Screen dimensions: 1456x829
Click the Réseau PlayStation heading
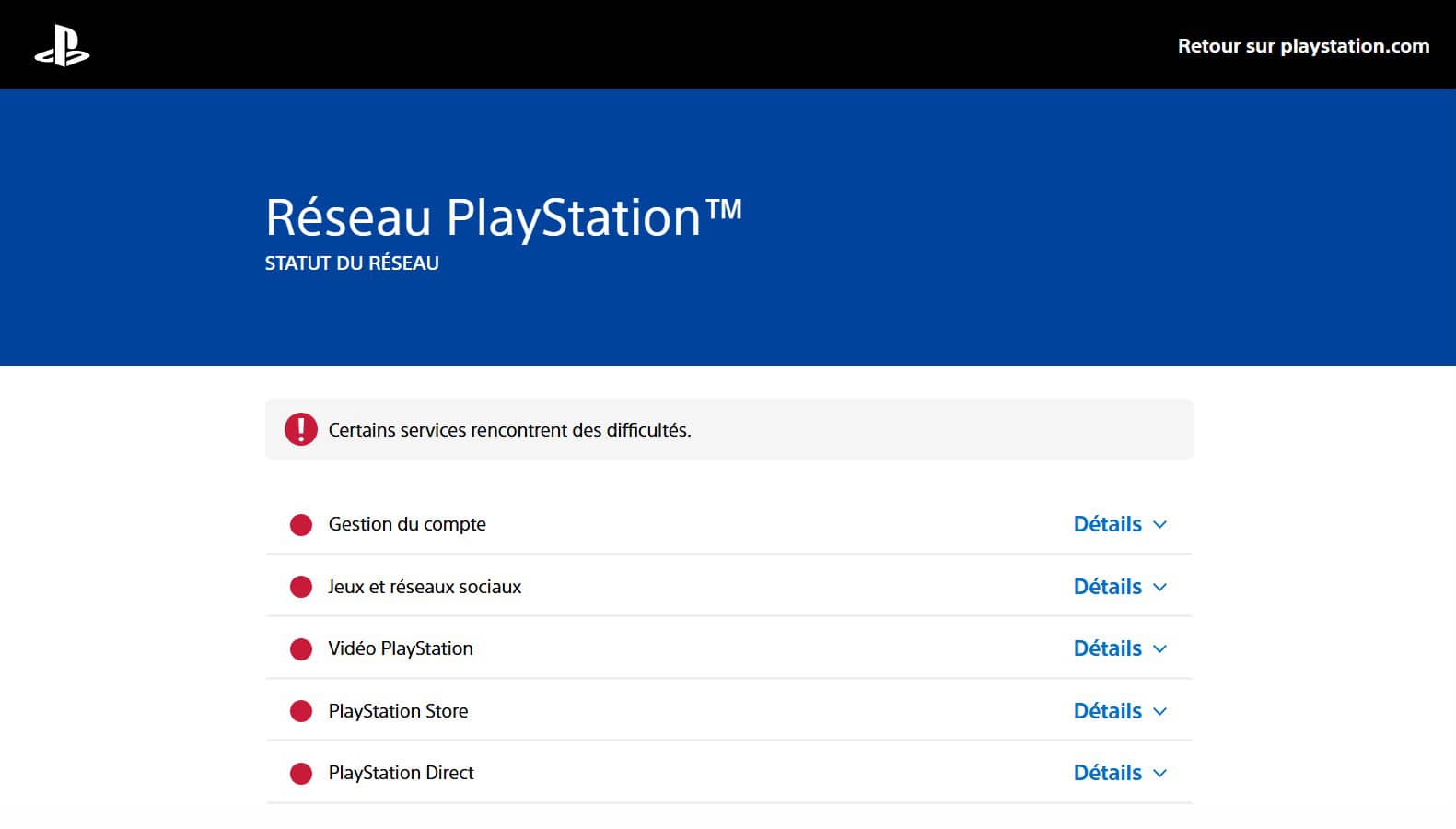click(x=503, y=217)
